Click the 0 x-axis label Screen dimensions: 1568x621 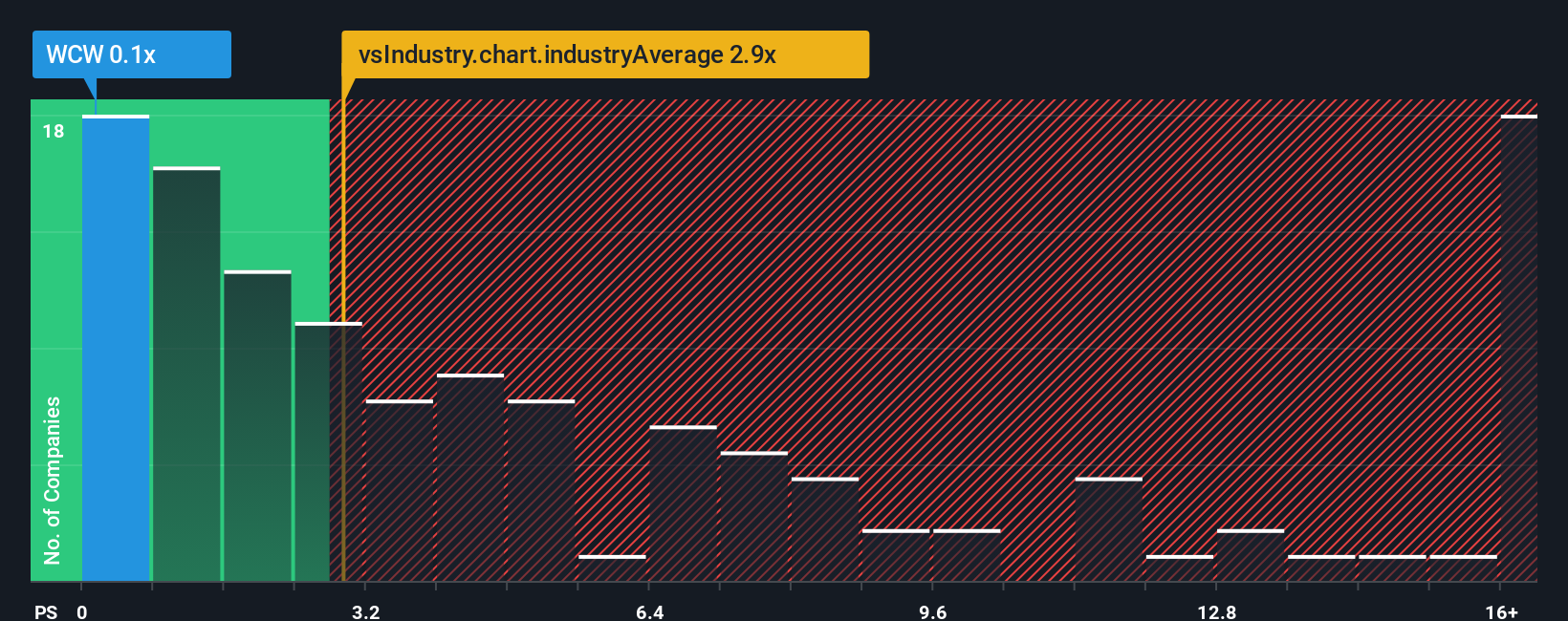(x=82, y=611)
